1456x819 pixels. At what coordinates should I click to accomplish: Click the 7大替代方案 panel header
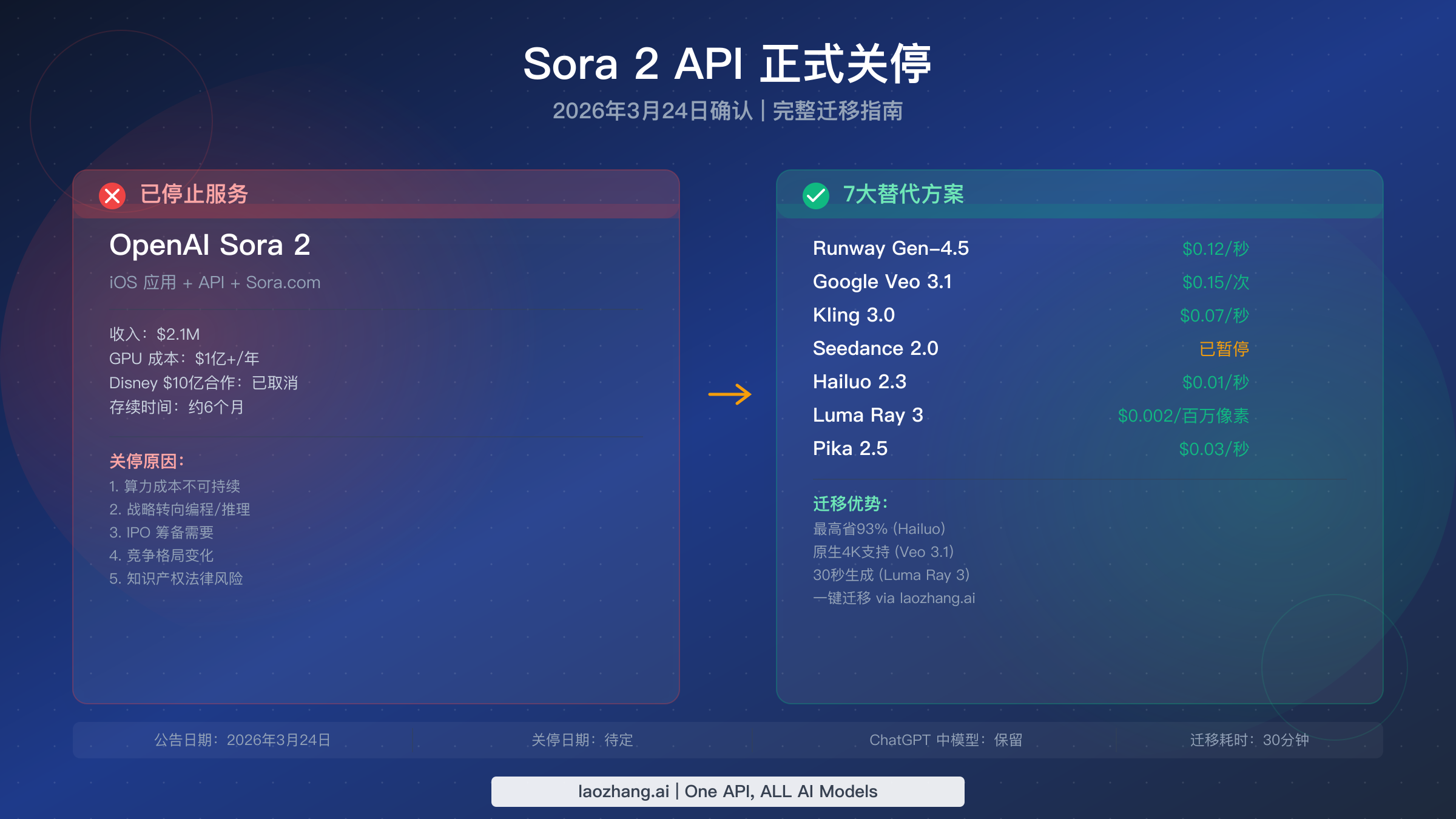903,194
